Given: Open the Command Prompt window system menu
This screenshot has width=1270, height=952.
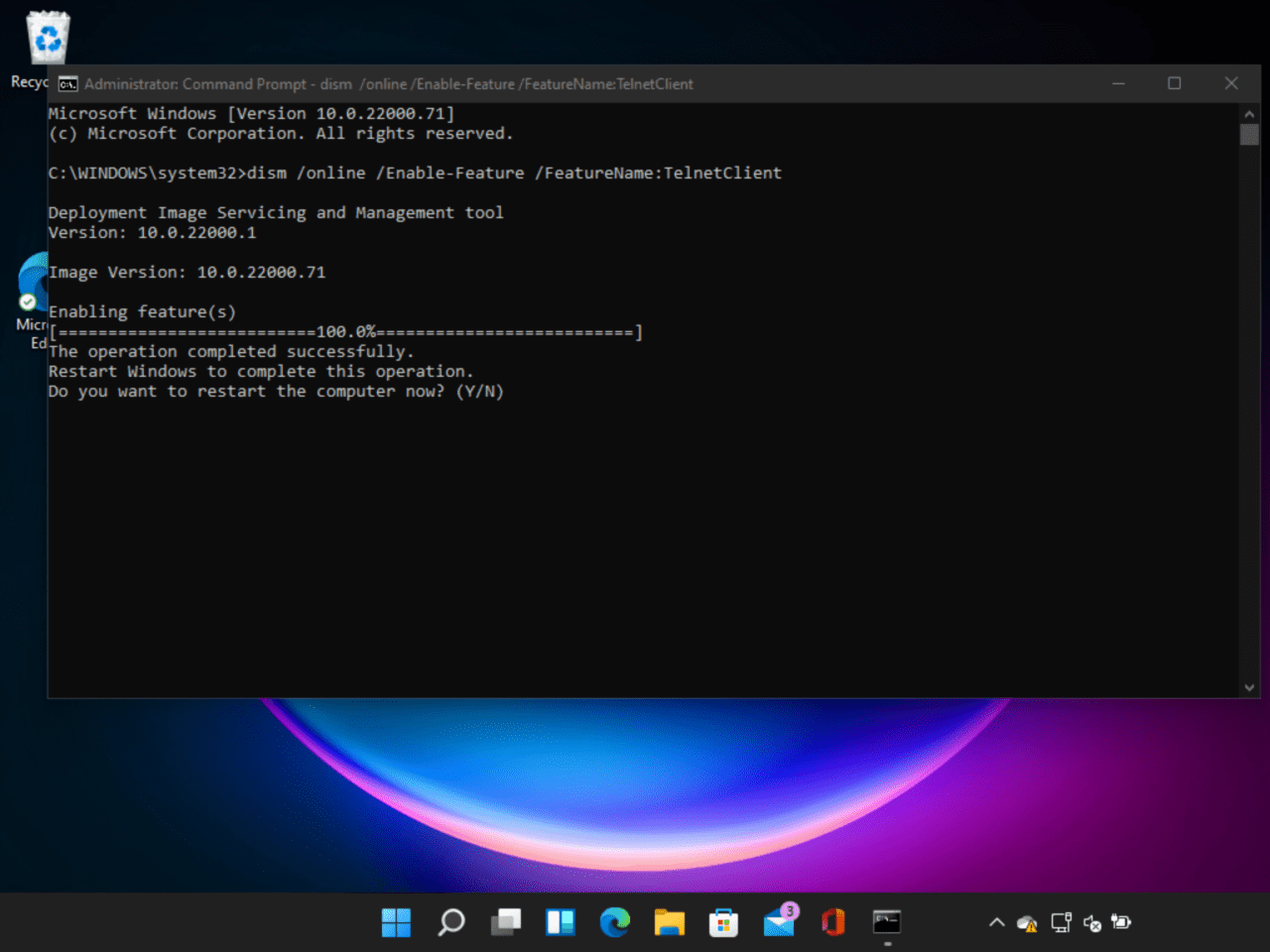Looking at the screenshot, I should click(66, 83).
